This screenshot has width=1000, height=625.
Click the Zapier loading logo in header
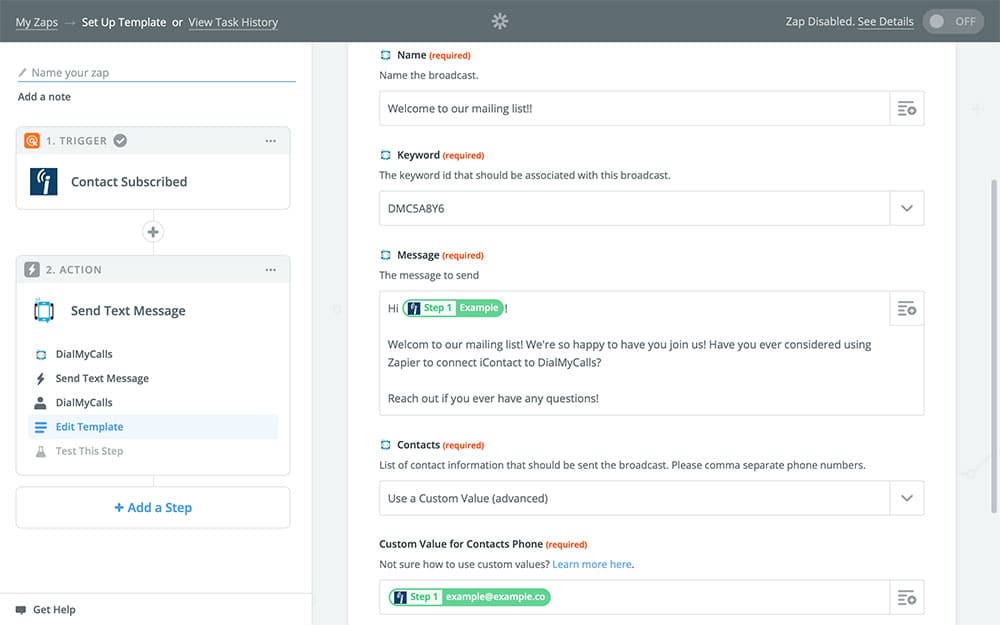click(x=500, y=21)
